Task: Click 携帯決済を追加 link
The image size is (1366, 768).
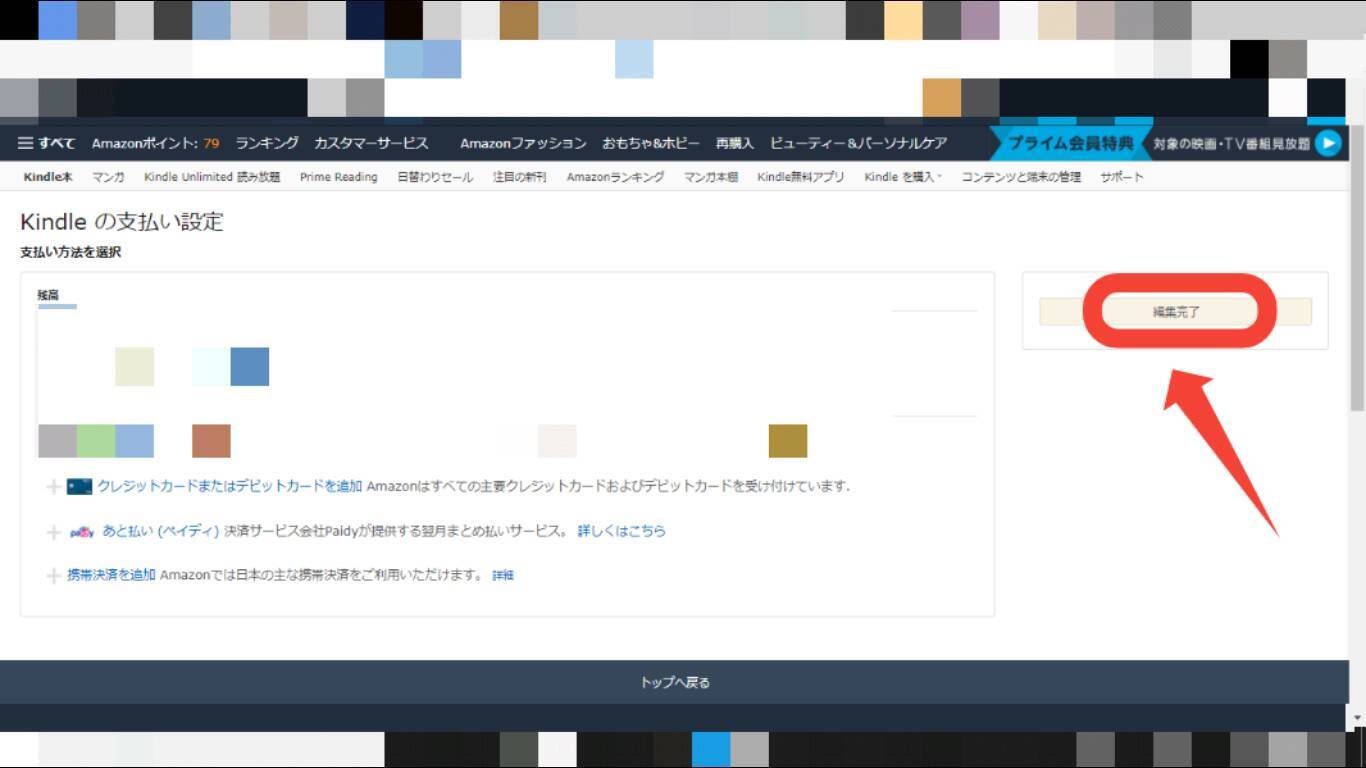Action: point(111,575)
